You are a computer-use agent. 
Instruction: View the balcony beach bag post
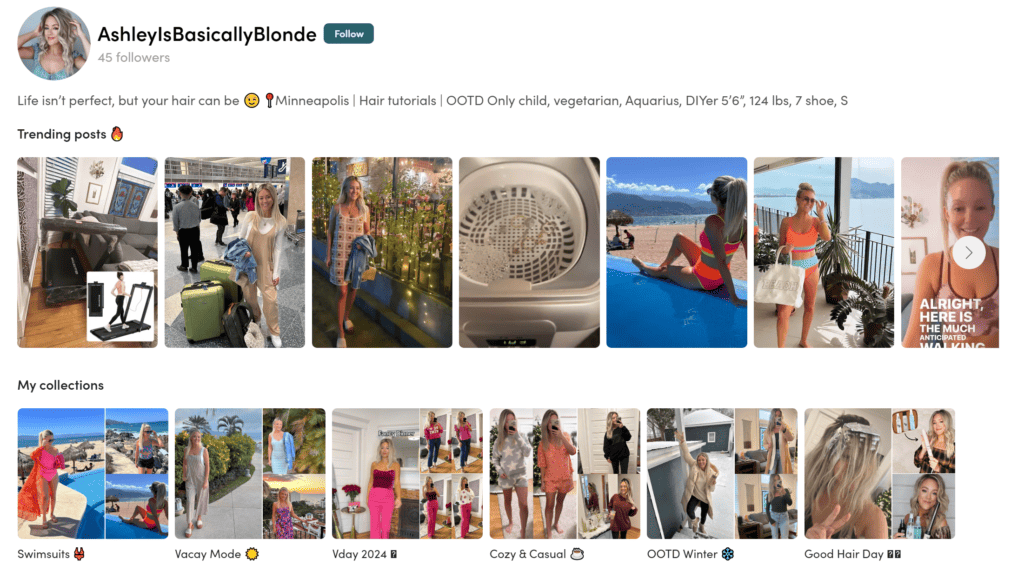click(x=824, y=252)
